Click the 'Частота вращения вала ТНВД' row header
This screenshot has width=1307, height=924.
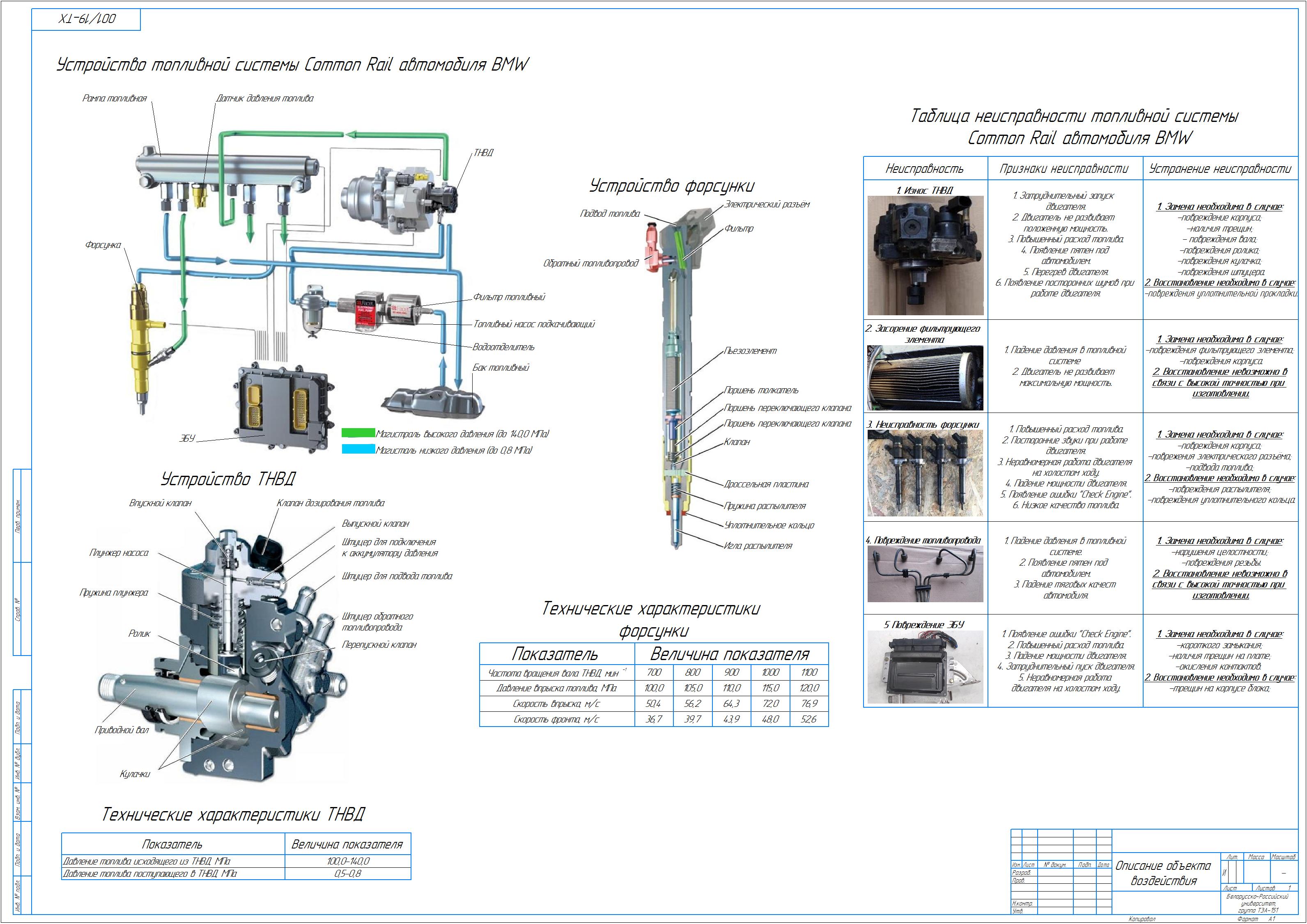point(557,672)
